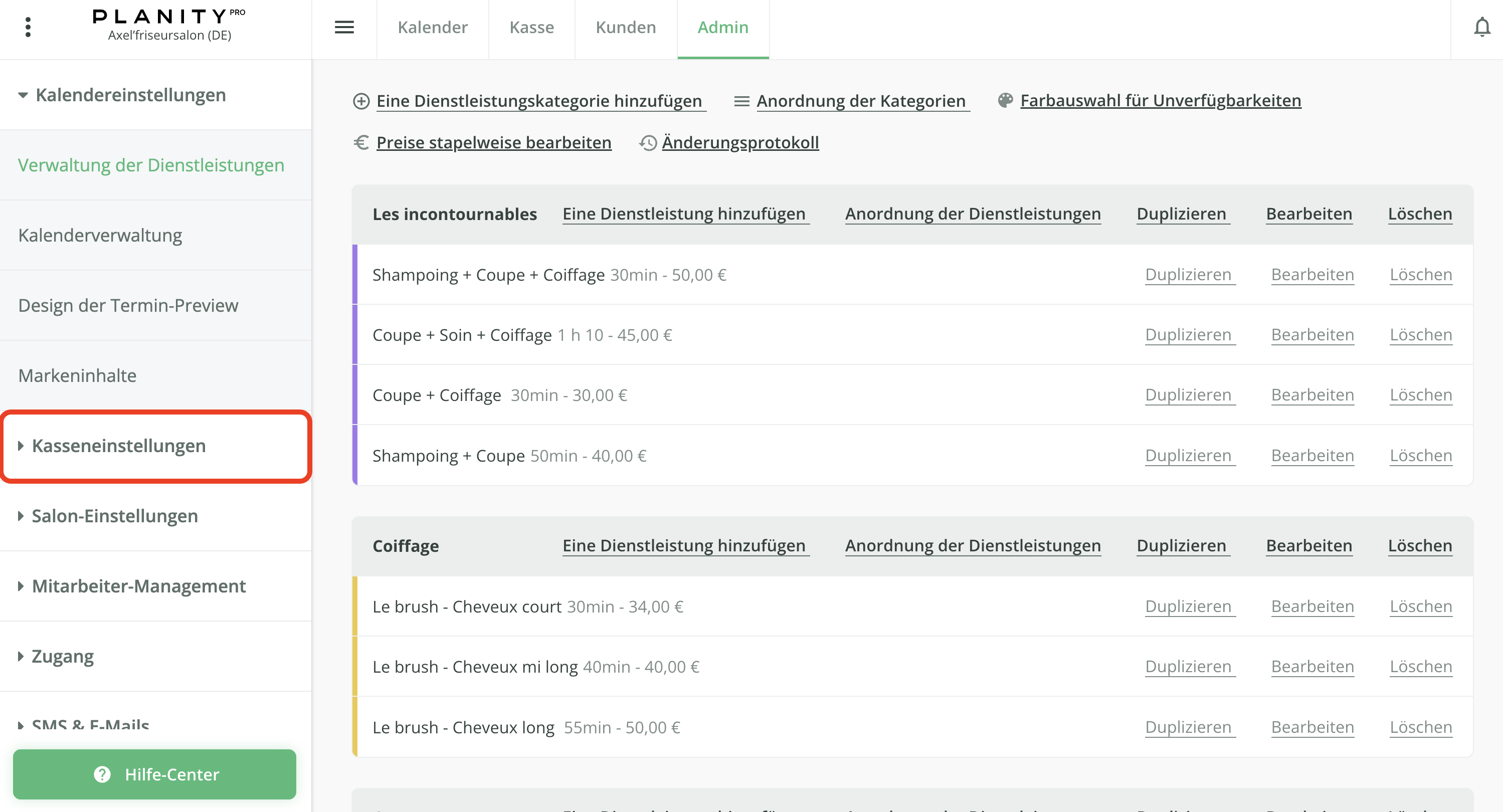This screenshot has height=812, width=1503.
Task: Click Duplizieren for Shampoing + Coupe 50min
Action: click(x=1188, y=456)
